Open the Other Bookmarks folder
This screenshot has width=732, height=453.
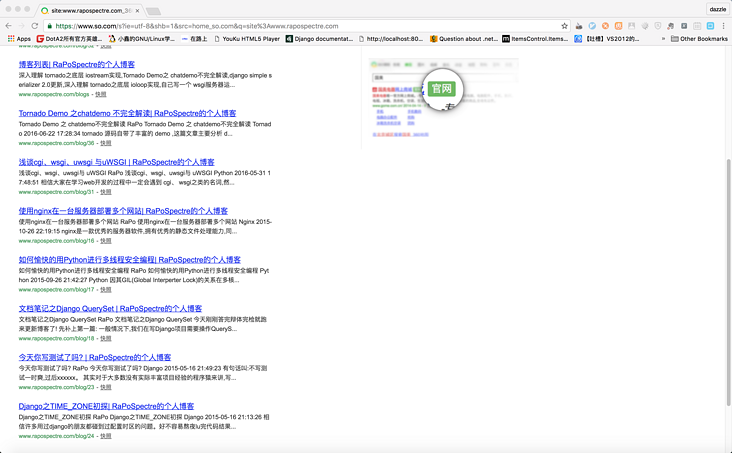click(x=699, y=39)
